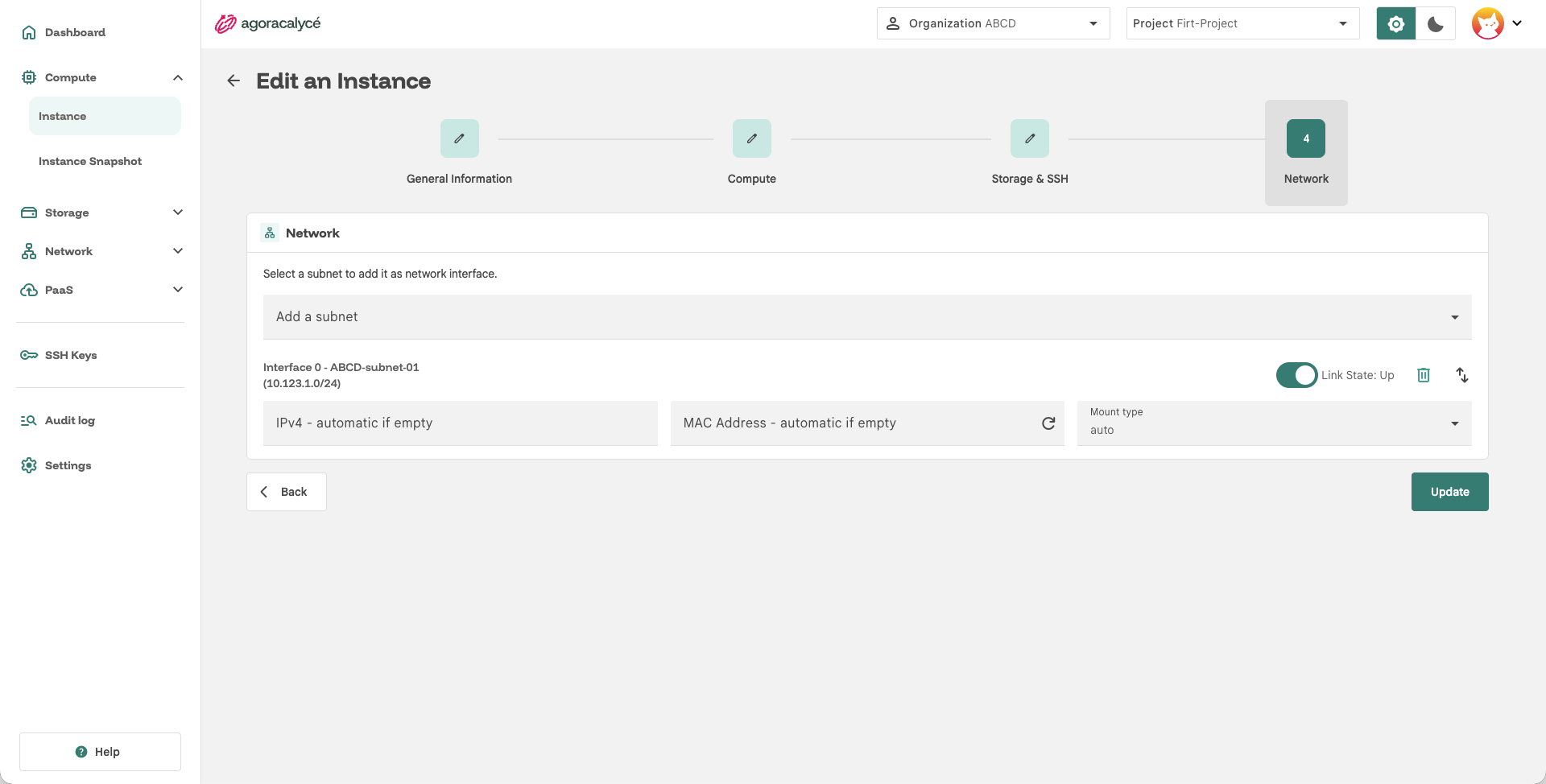Toggle the Link State switch off

click(x=1296, y=375)
